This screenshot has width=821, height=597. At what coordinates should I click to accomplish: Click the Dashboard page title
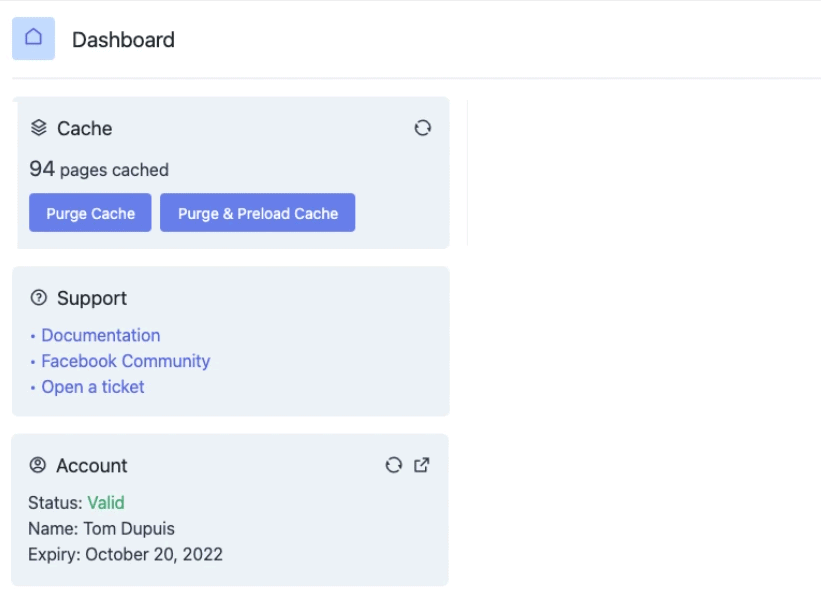[x=123, y=40]
